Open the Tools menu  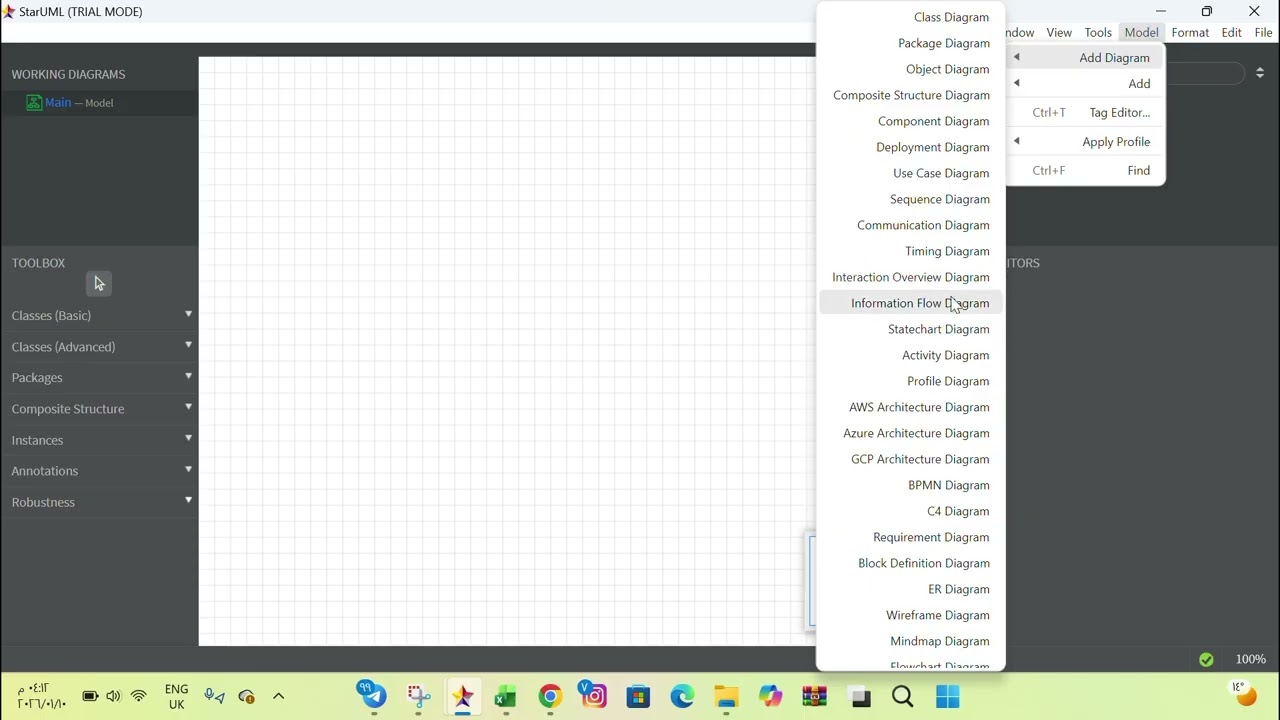click(1098, 33)
